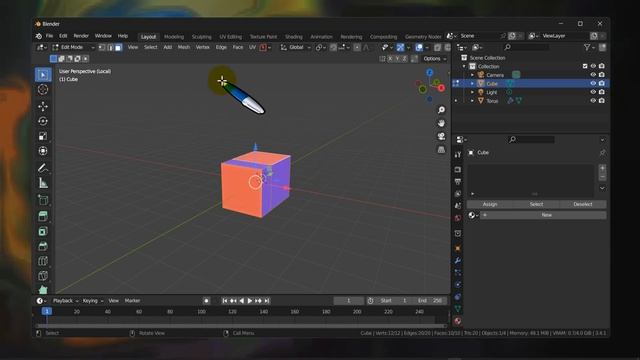Viewport: 640px width, 360px height.
Task: Select the Annotate tool
Action: coord(43,168)
